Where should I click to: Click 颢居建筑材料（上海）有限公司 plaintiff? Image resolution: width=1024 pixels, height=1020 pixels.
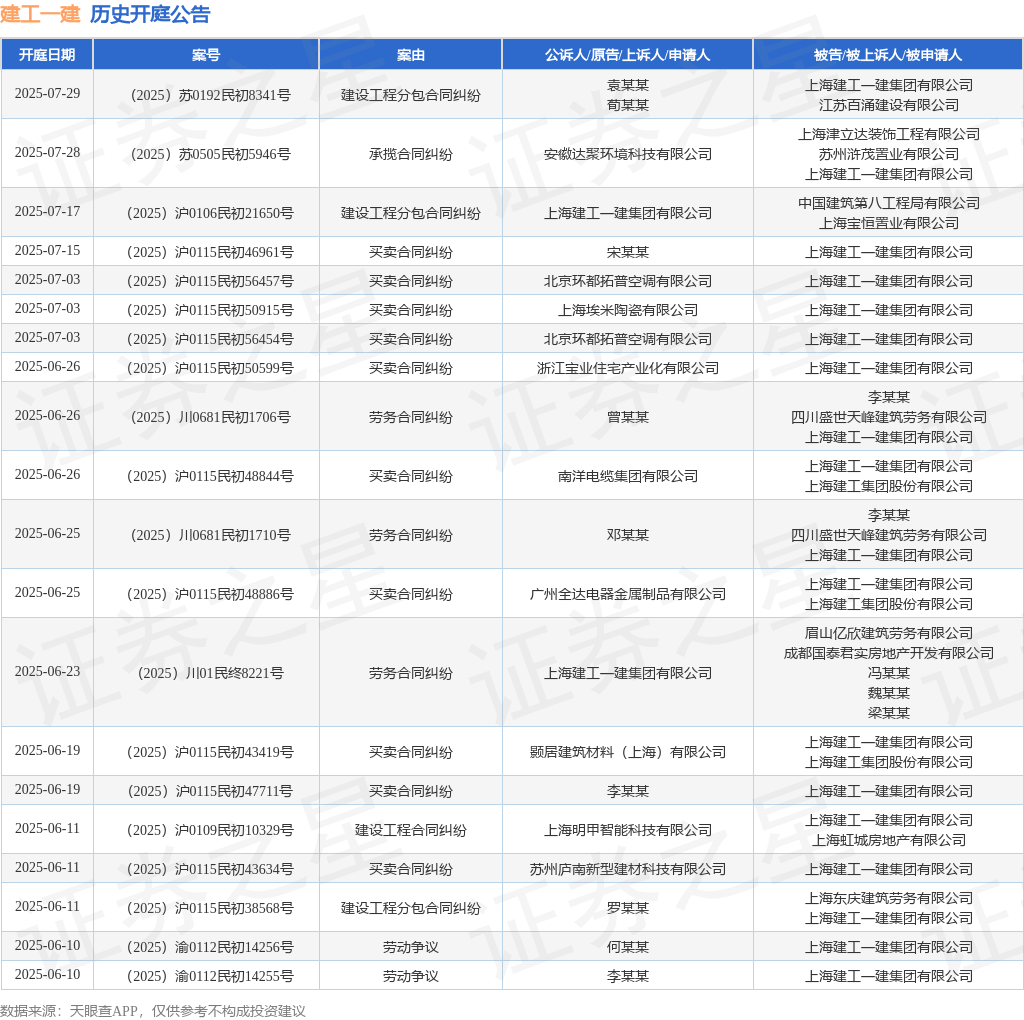coord(628,752)
